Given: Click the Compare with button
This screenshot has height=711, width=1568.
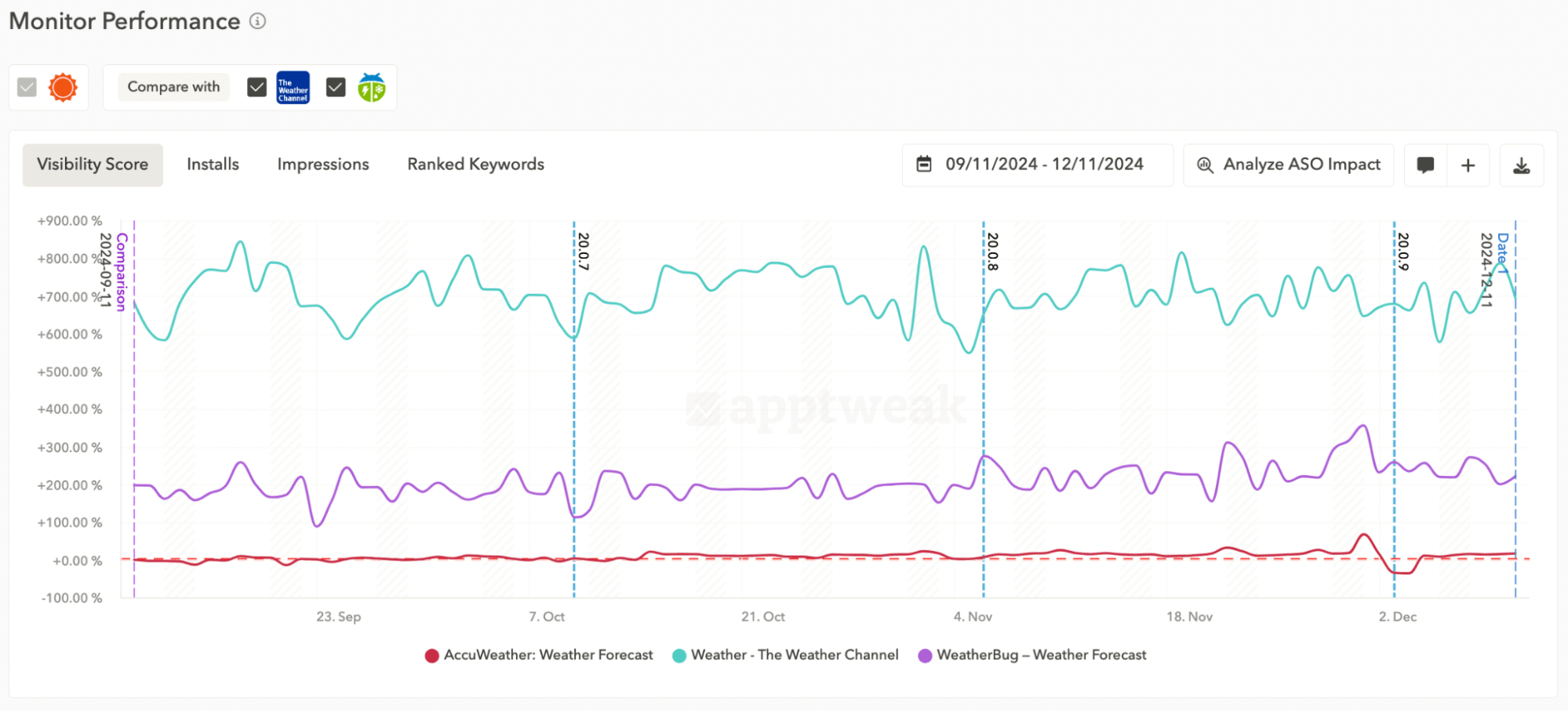Looking at the screenshot, I should click(173, 87).
